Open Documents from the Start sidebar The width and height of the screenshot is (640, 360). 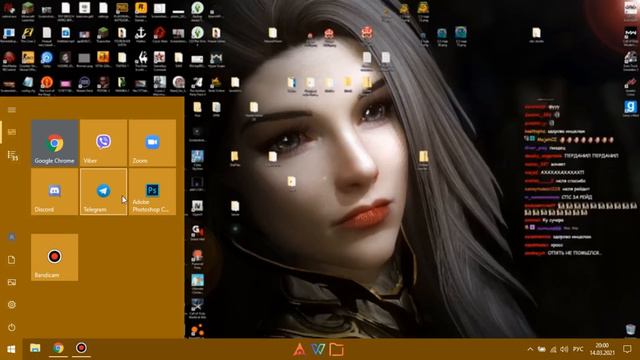pyautogui.click(x=12, y=260)
